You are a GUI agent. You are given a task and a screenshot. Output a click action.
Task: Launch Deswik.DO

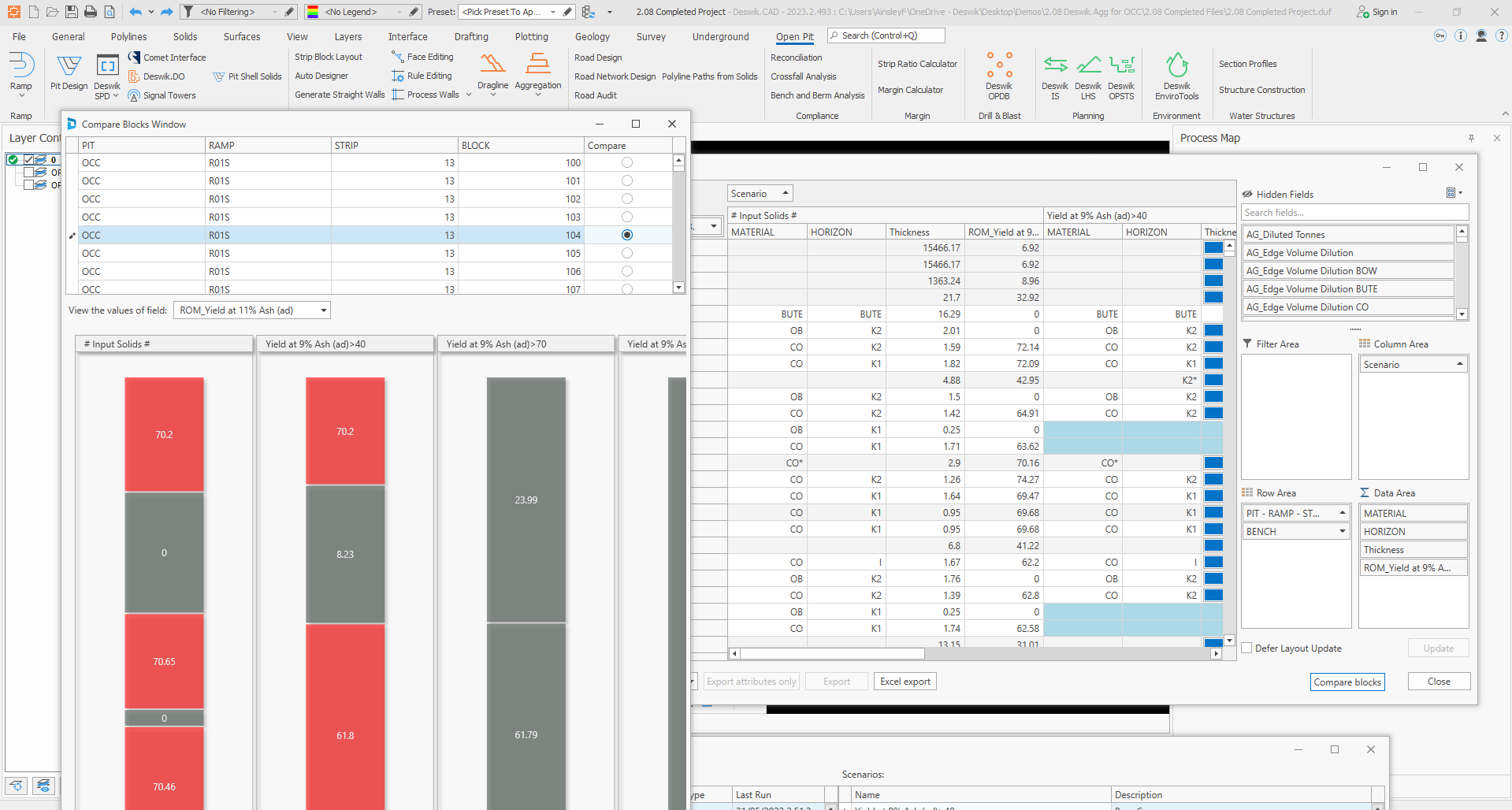(x=157, y=76)
